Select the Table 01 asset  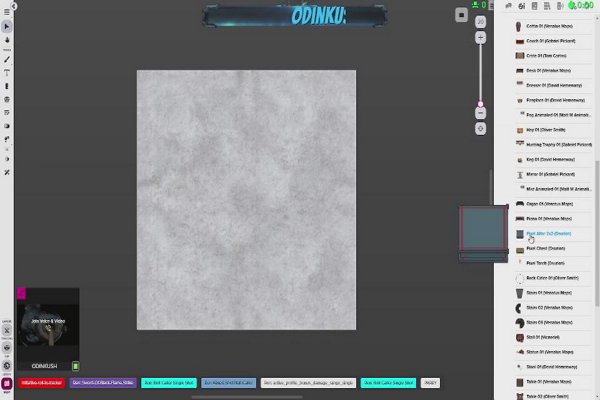pyautogui.click(x=553, y=382)
